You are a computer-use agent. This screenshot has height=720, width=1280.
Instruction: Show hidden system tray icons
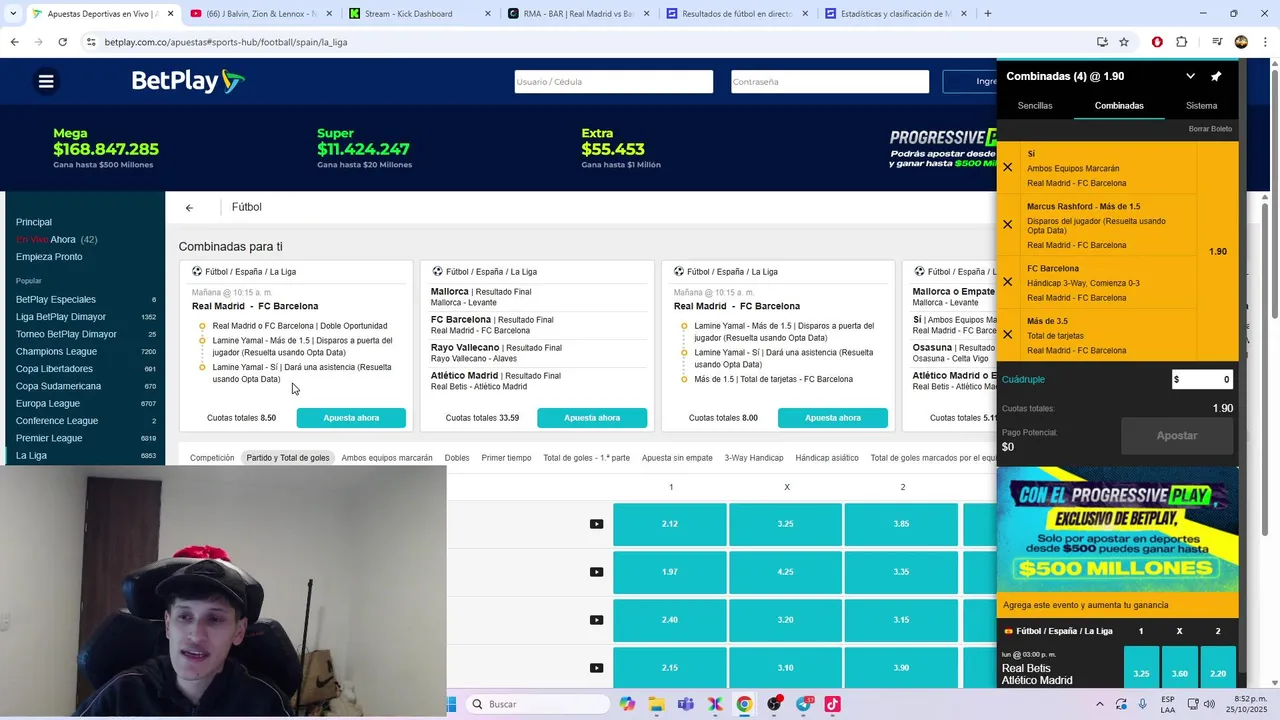[x=1099, y=704]
